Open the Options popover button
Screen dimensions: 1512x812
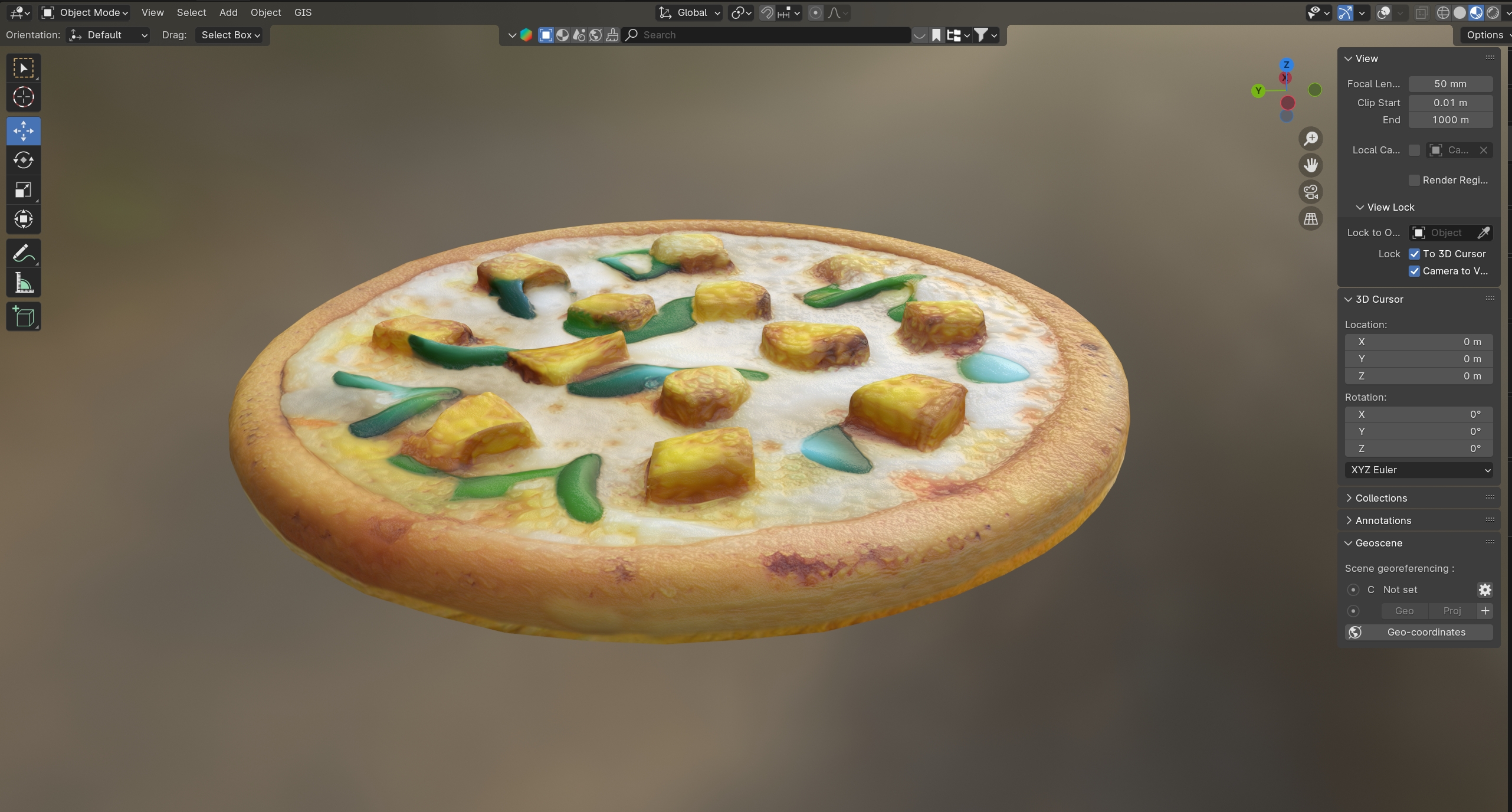(x=1485, y=35)
